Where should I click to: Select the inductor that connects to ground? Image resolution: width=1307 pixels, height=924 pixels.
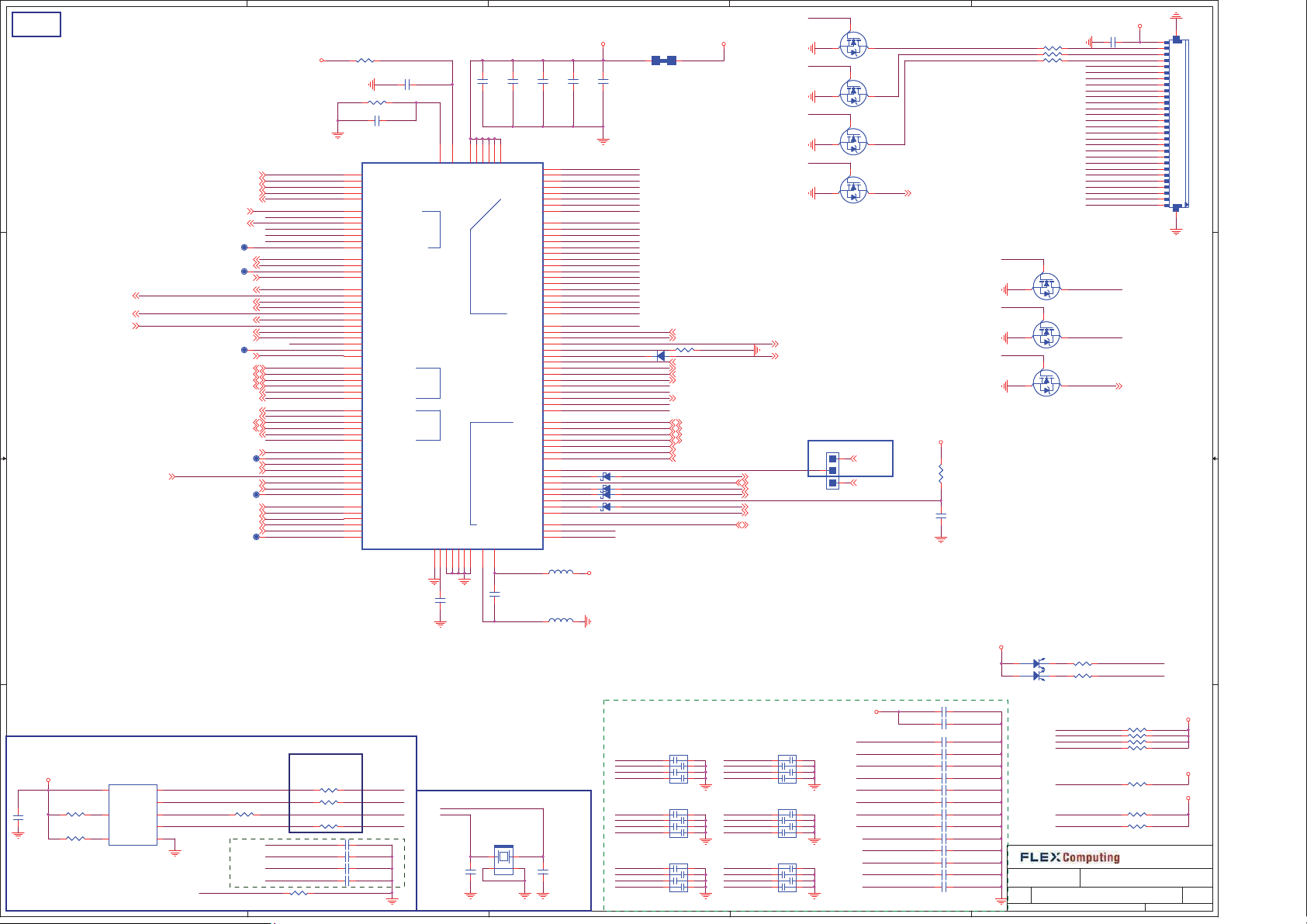[561, 621]
